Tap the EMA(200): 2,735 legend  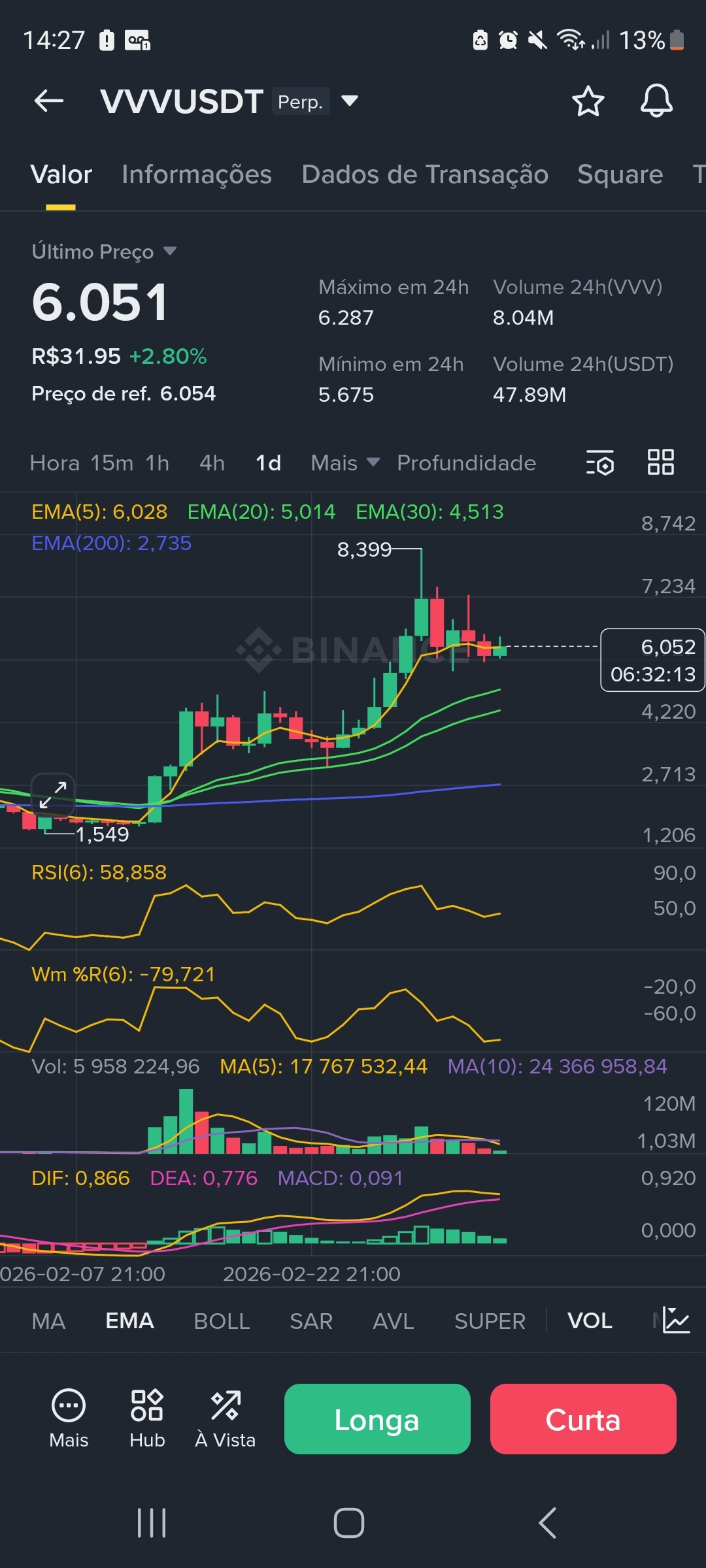[112, 543]
